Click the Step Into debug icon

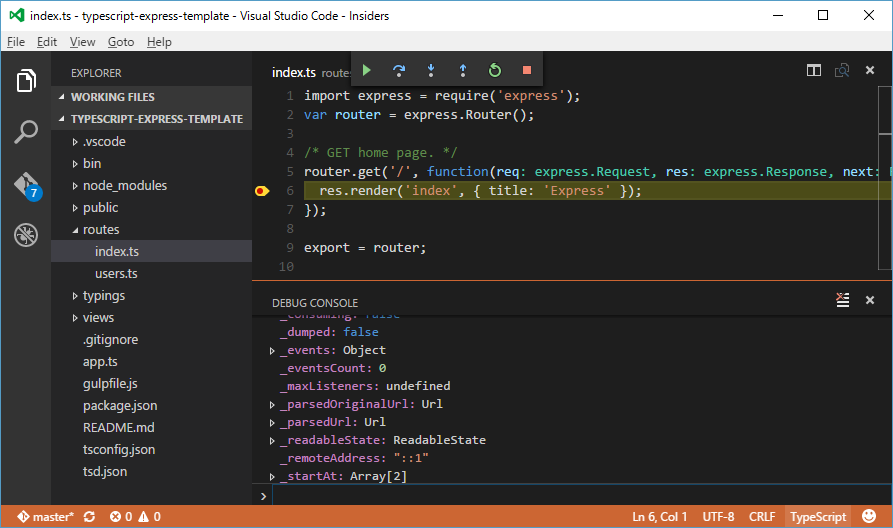click(431, 70)
